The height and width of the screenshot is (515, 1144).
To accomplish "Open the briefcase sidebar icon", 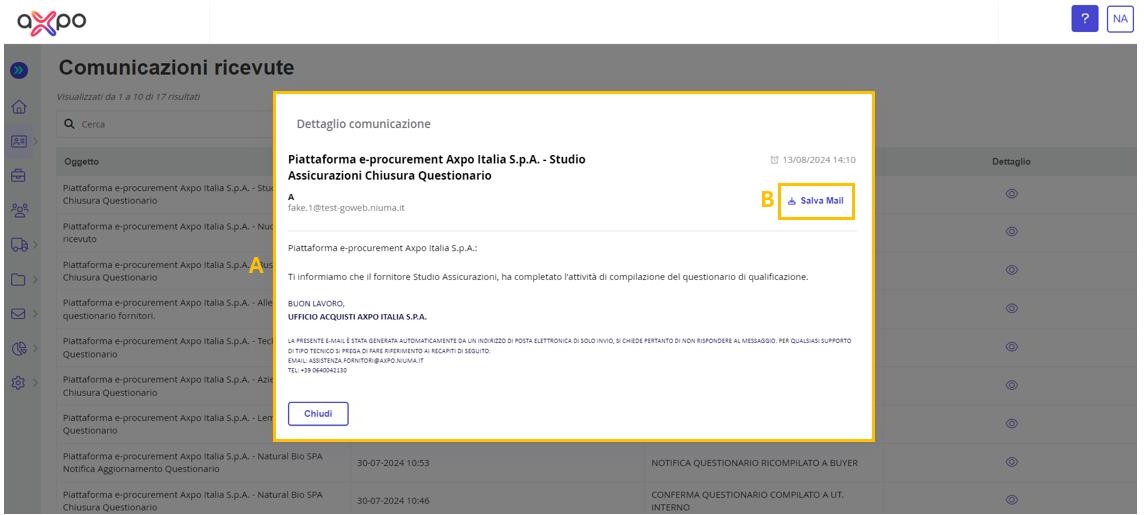I will 20,175.
